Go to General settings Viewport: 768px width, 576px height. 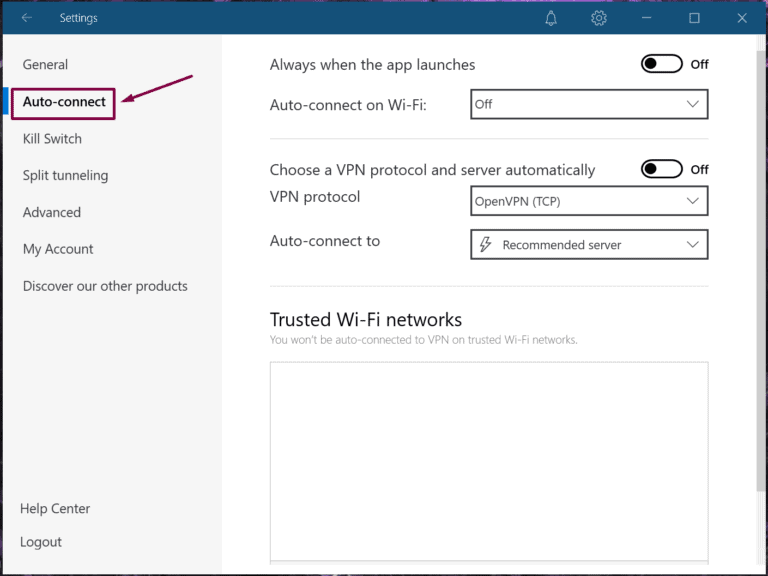45,65
